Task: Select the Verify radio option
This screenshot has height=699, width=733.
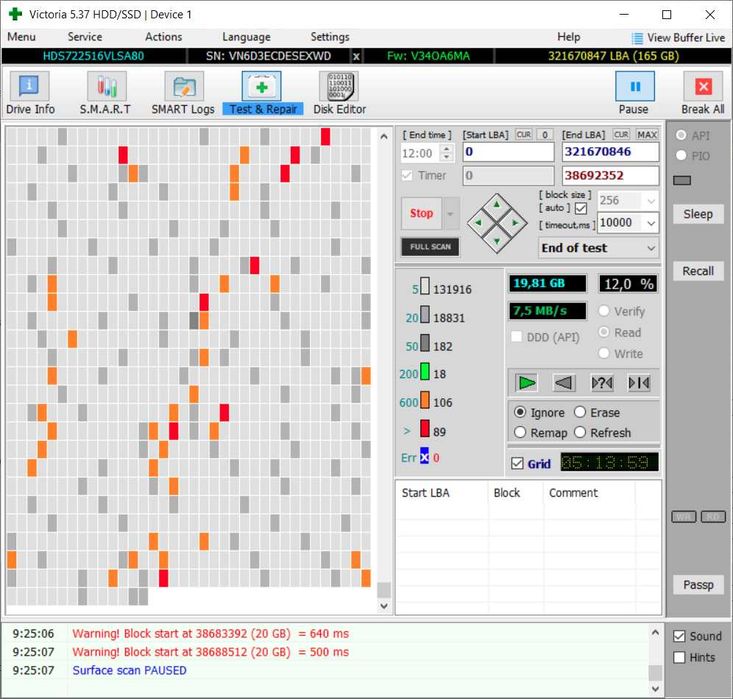Action: (x=604, y=311)
